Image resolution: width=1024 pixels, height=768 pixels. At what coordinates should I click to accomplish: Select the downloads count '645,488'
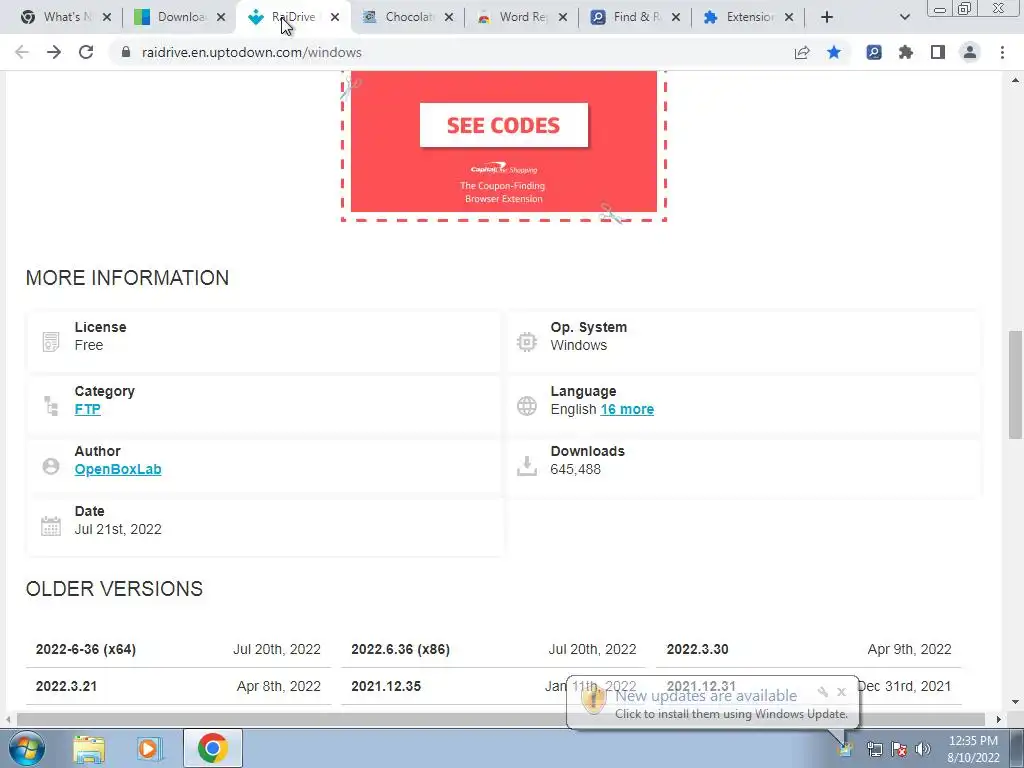pos(575,470)
